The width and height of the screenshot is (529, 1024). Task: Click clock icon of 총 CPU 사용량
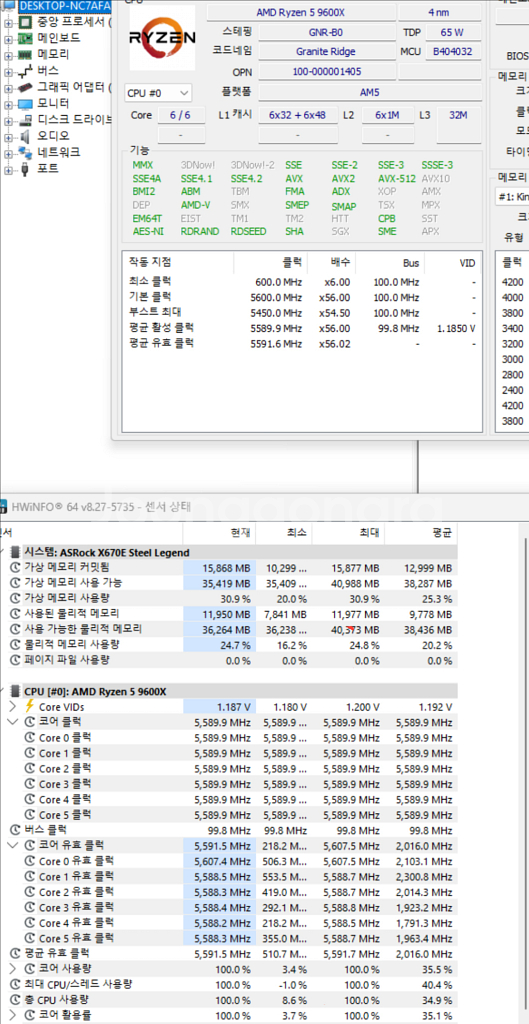click(15, 1000)
